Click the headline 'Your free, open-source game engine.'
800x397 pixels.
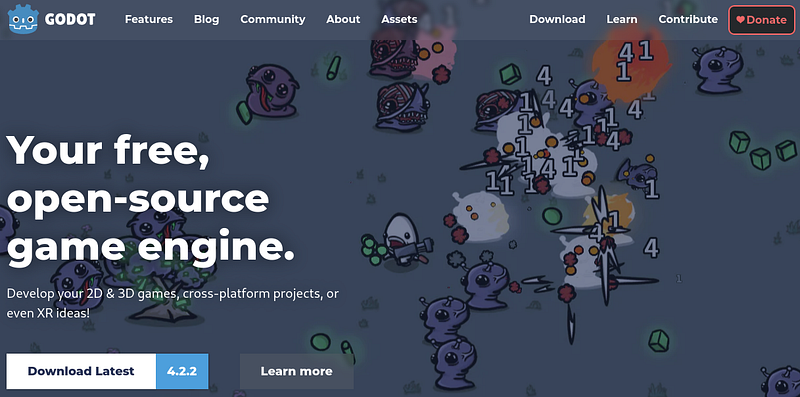click(x=151, y=200)
